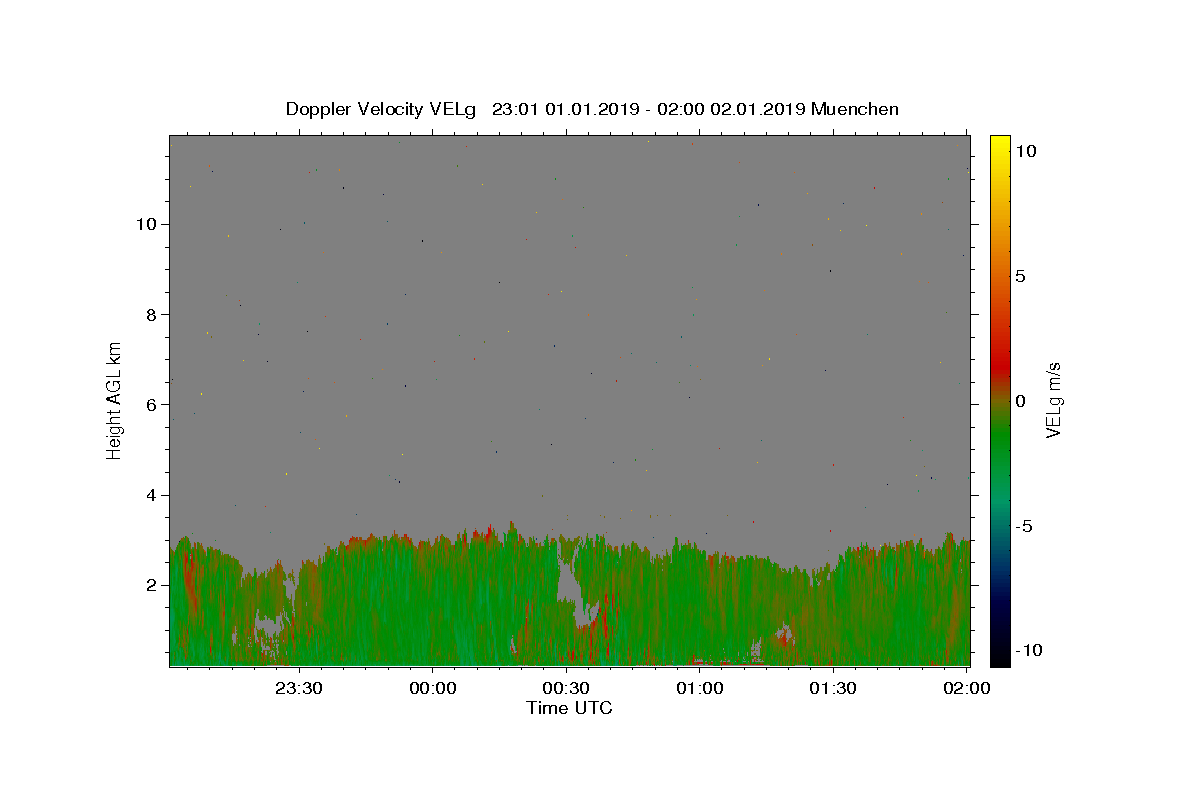Click the 'Muenchen' location text in title
This screenshot has width=1200, height=800.
pos(855,109)
